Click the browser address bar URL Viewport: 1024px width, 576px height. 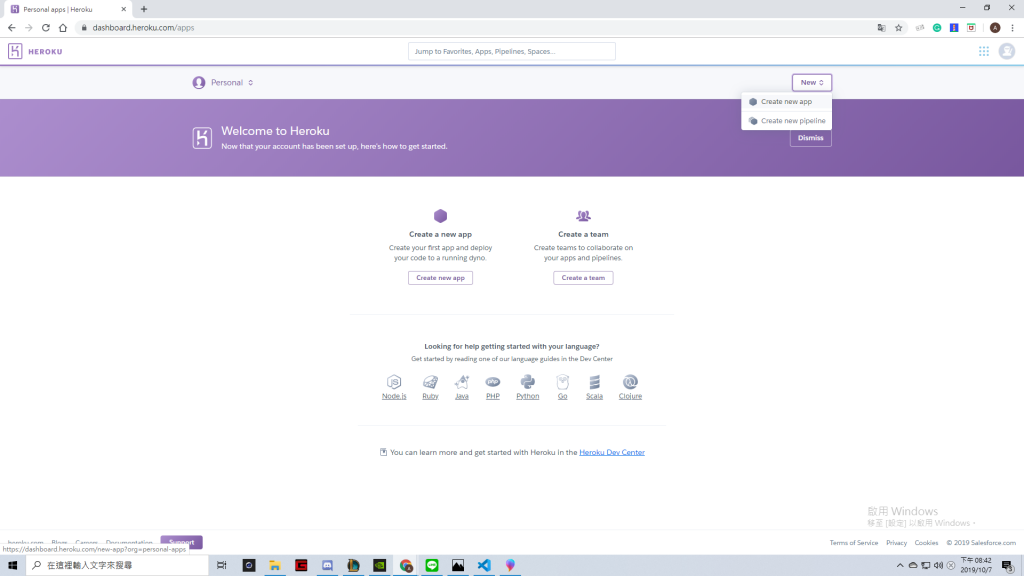pos(143,27)
